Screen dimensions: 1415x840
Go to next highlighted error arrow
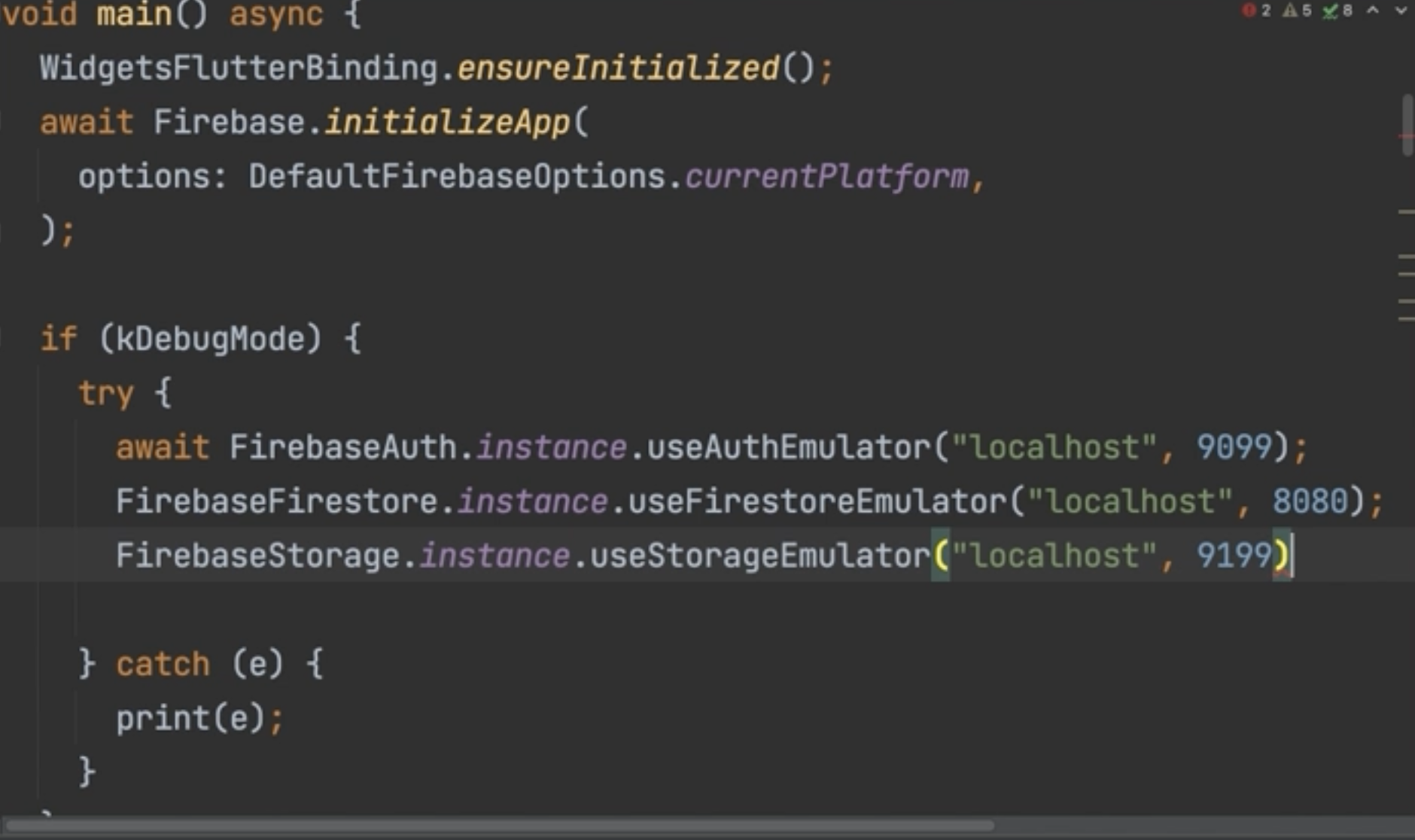tap(1401, 11)
